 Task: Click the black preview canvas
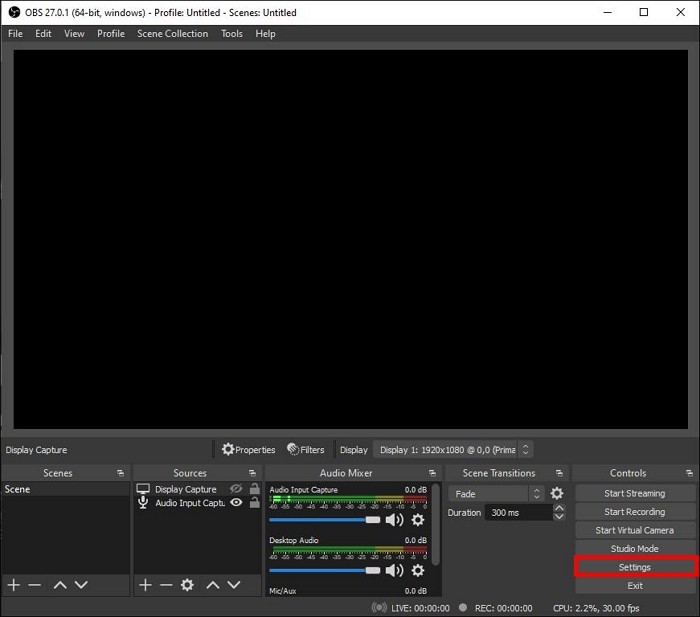click(350, 239)
